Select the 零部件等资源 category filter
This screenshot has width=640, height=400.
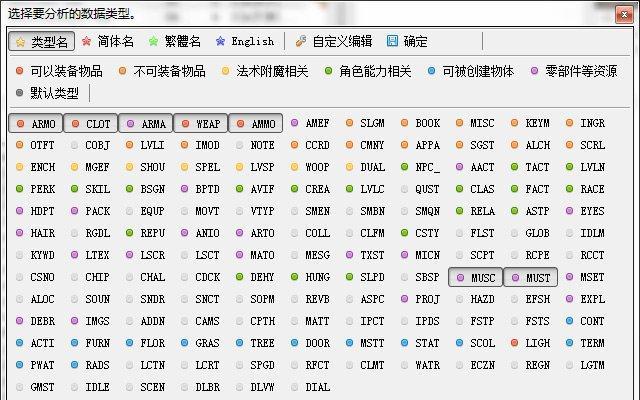coord(573,71)
